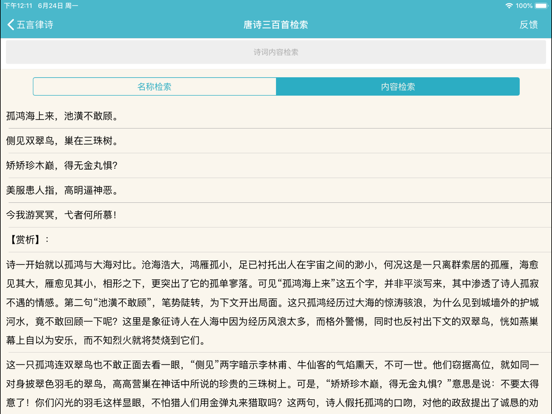Tap the status bar time 下午12:11
The height and width of the screenshot is (414, 552).
click(18, 6)
